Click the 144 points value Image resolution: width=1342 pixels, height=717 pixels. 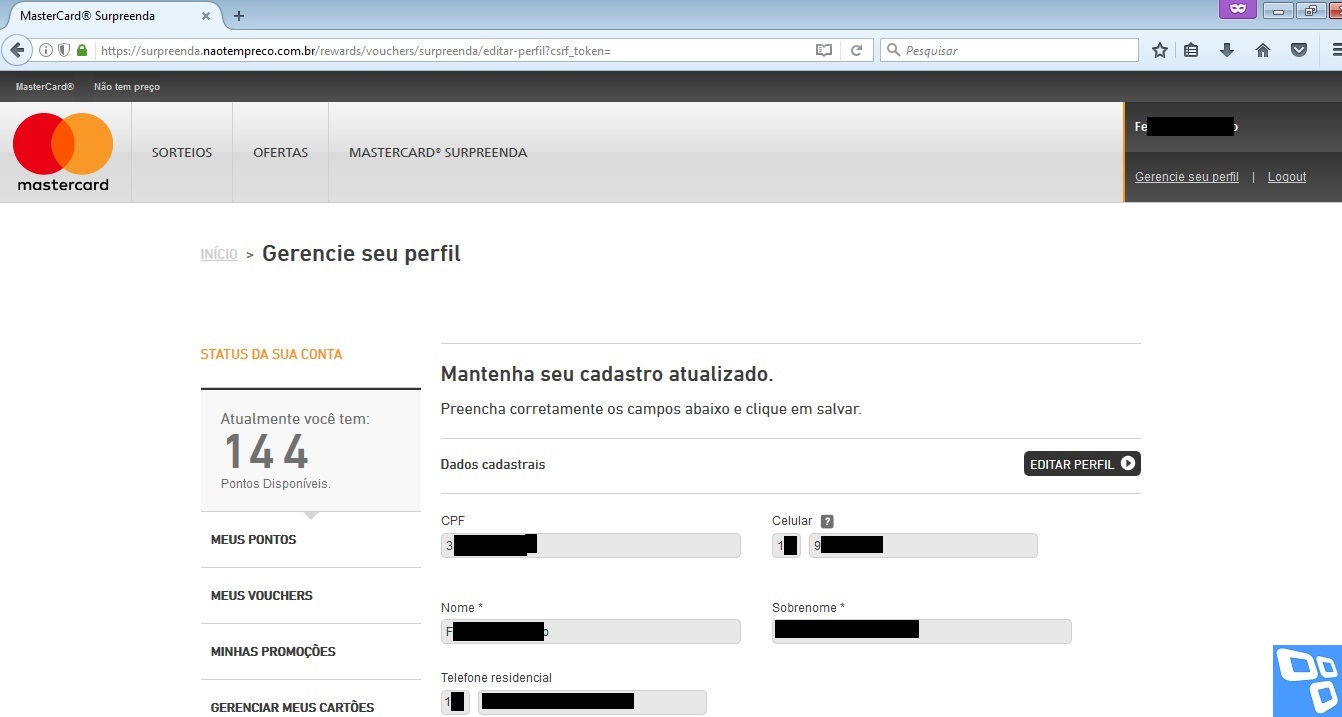click(266, 452)
